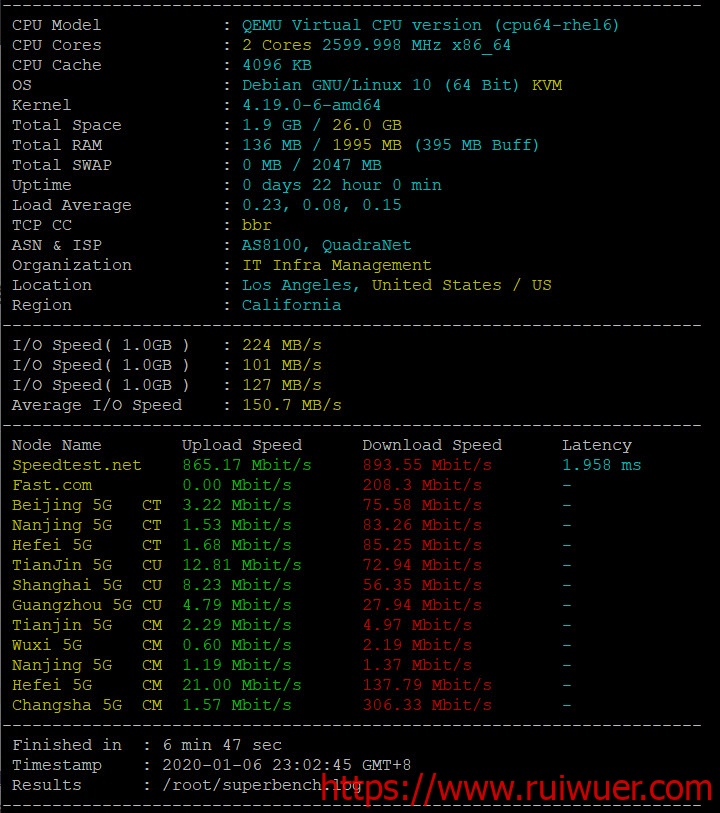Select the IT Infra Management organization text

pyautogui.click(x=336, y=265)
